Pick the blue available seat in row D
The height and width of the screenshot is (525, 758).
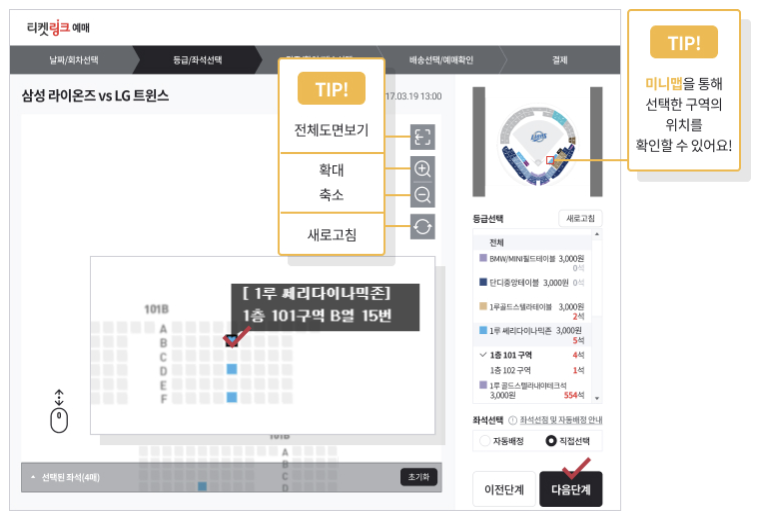[x=232, y=369]
